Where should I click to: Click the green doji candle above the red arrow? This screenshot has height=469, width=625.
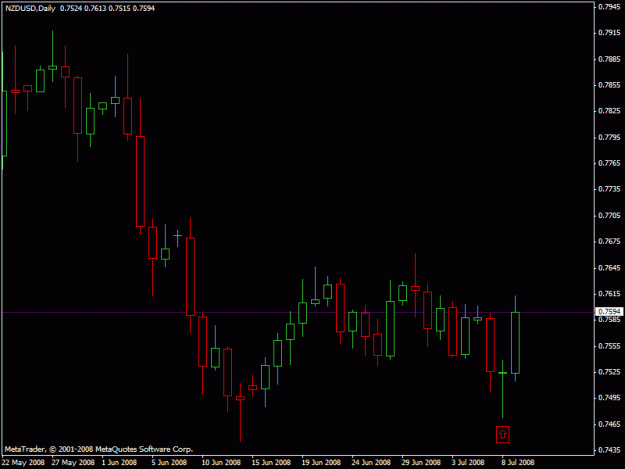[503, 373]
